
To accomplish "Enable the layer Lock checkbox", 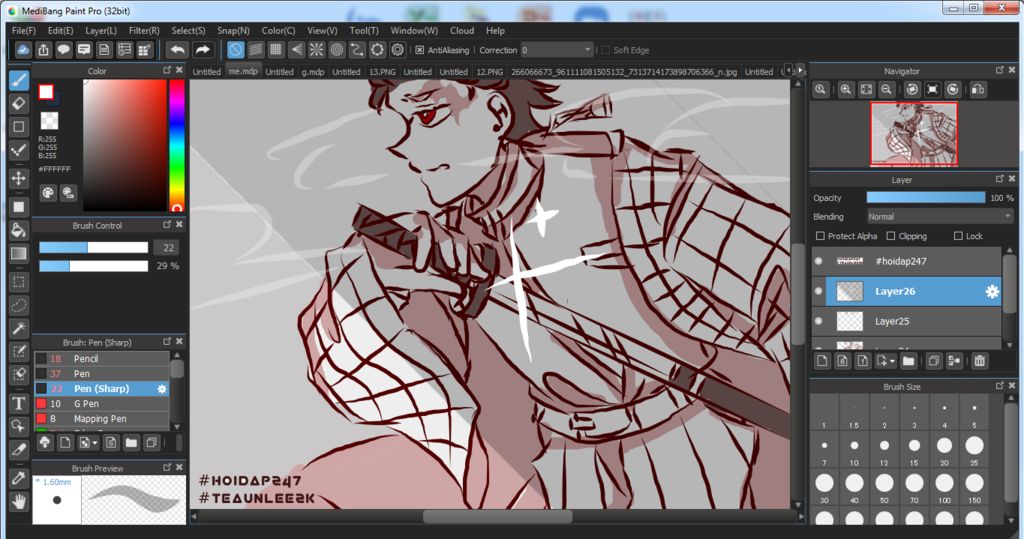I will pyautogui.click(x=958, y=236).
